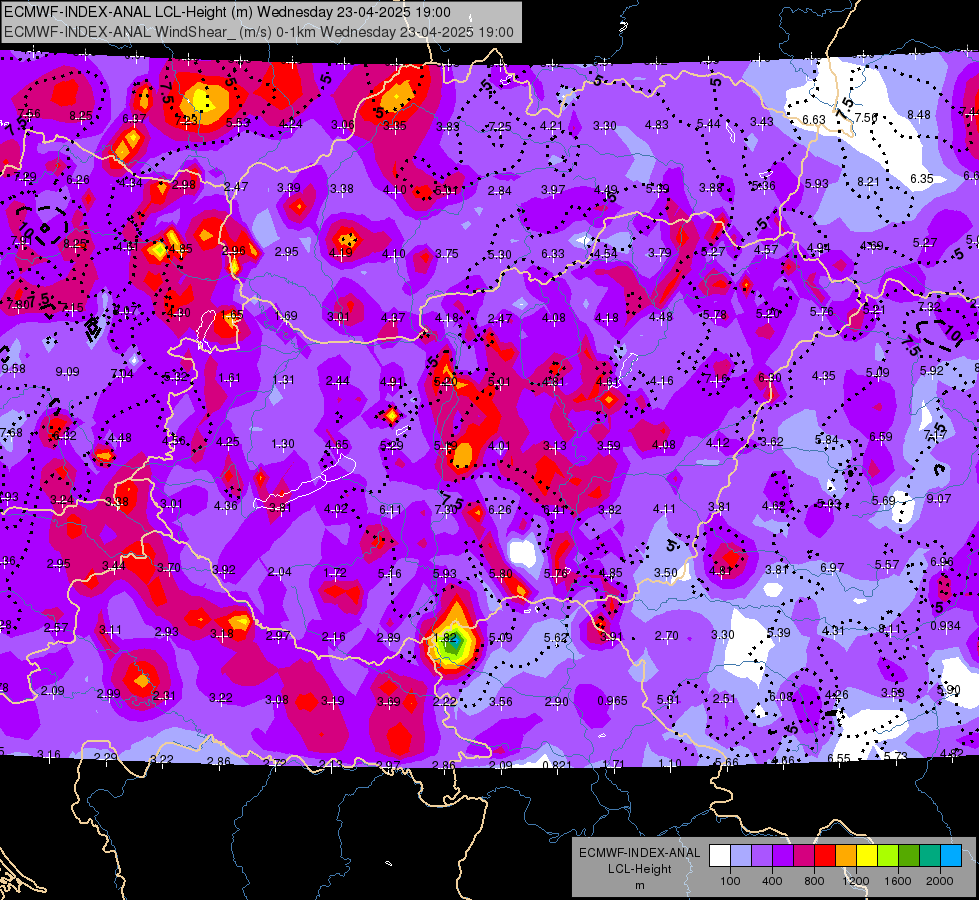The image size is (979, 900).
Task: Click the LCL-Height label in the legend
Action: click(x=639, y=869)
